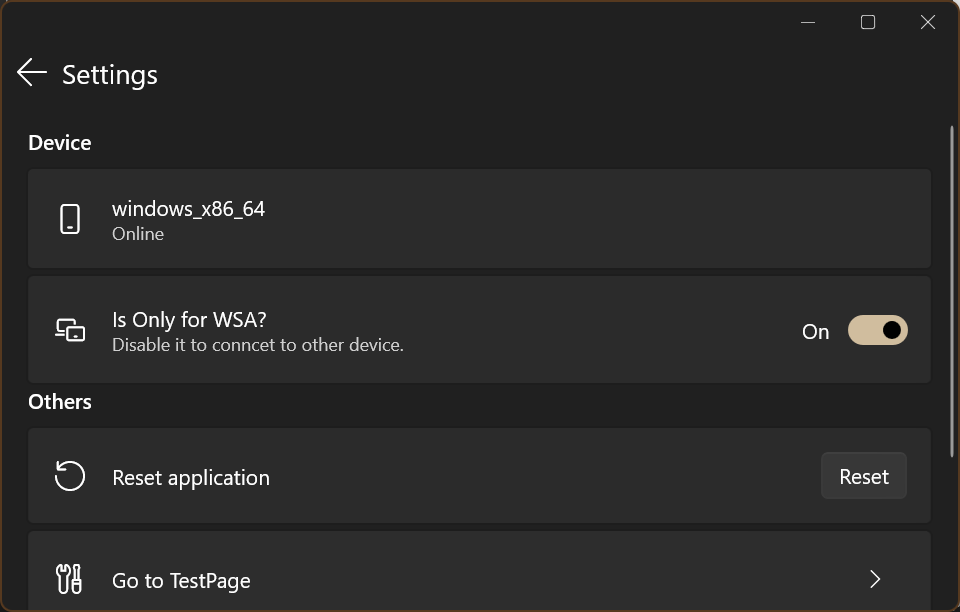This screenshot has height=612, width=960.
Task: Click the Device section header
Action: [59, 142]
